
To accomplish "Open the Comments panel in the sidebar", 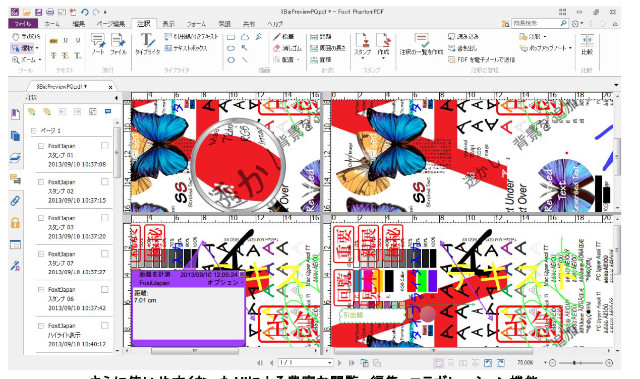I will coord(15,179).
